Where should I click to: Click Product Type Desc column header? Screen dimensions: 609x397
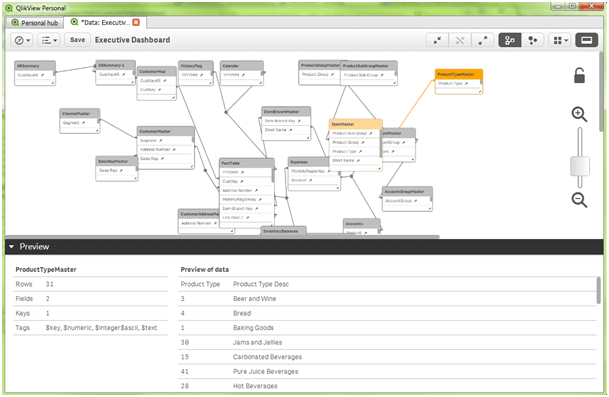point(261,284)
